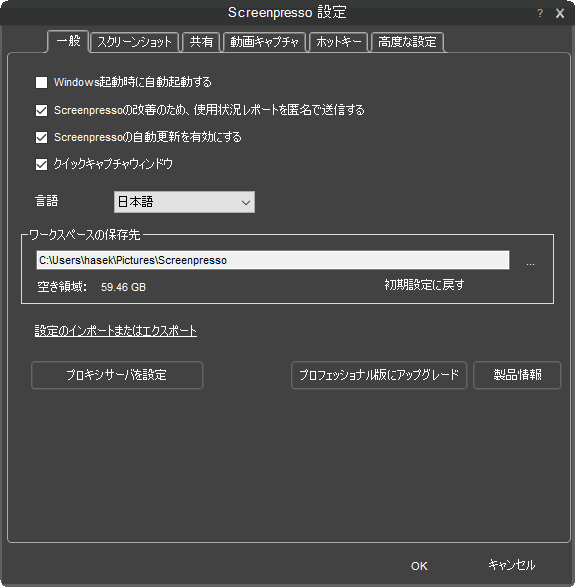This screenshot has width=575, height=587.
Task: Browse for folder with the … button
Action: point(530,263)
